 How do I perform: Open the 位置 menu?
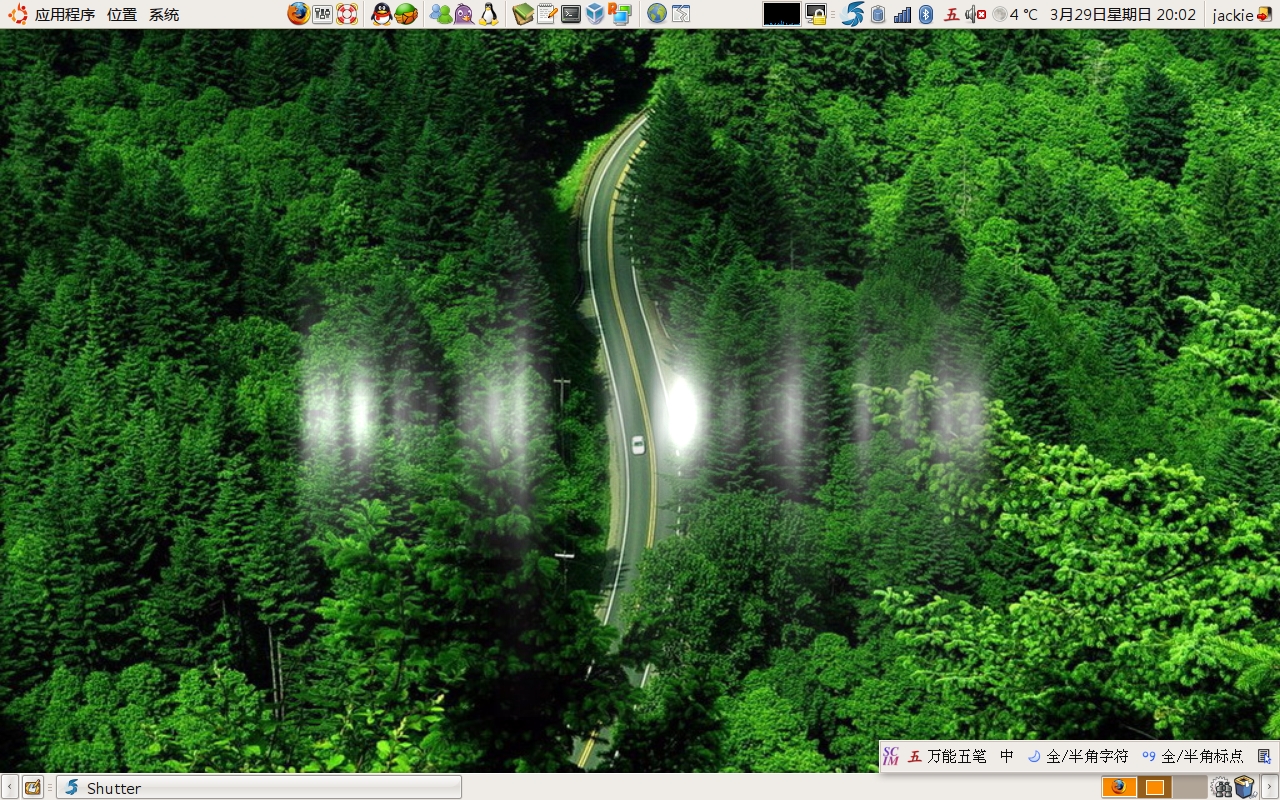pos(122,15)
